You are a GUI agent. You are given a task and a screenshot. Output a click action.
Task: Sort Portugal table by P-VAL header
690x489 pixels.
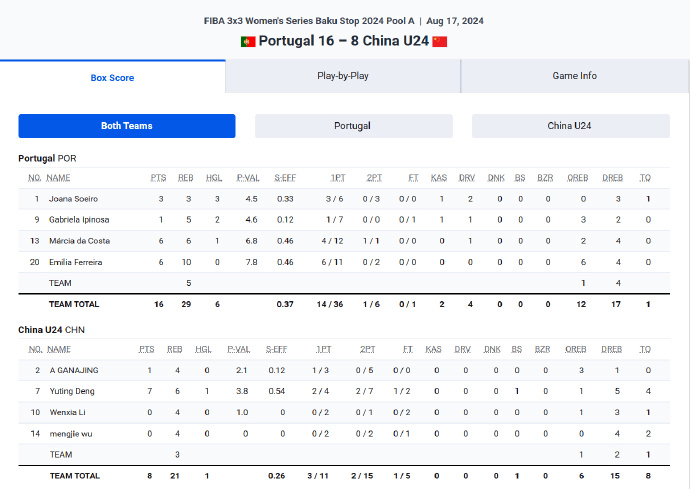click(x=248, y=177)
